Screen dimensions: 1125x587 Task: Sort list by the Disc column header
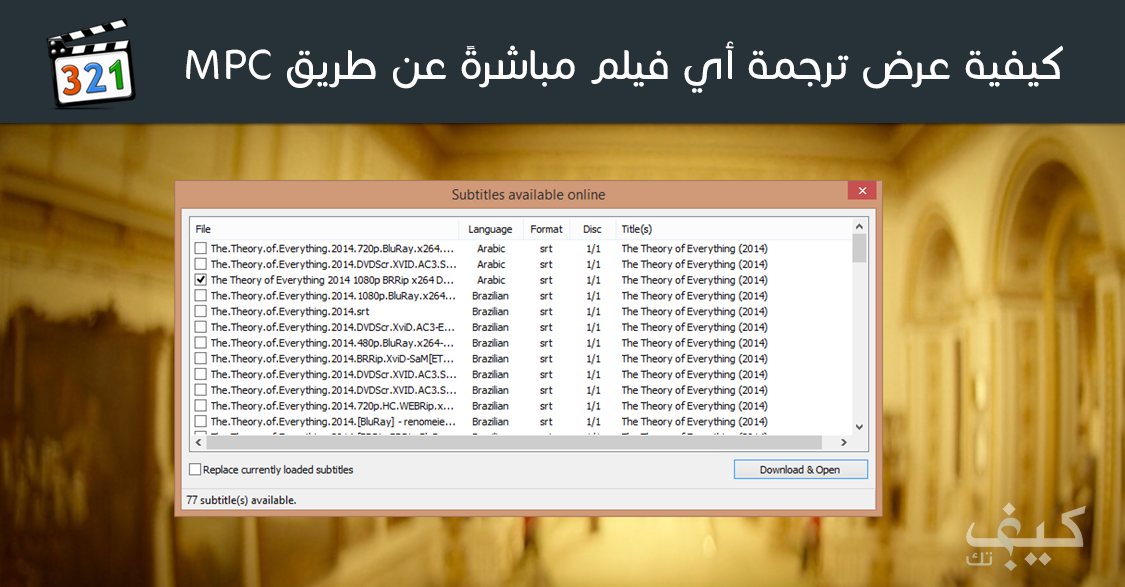coord(593,229)
